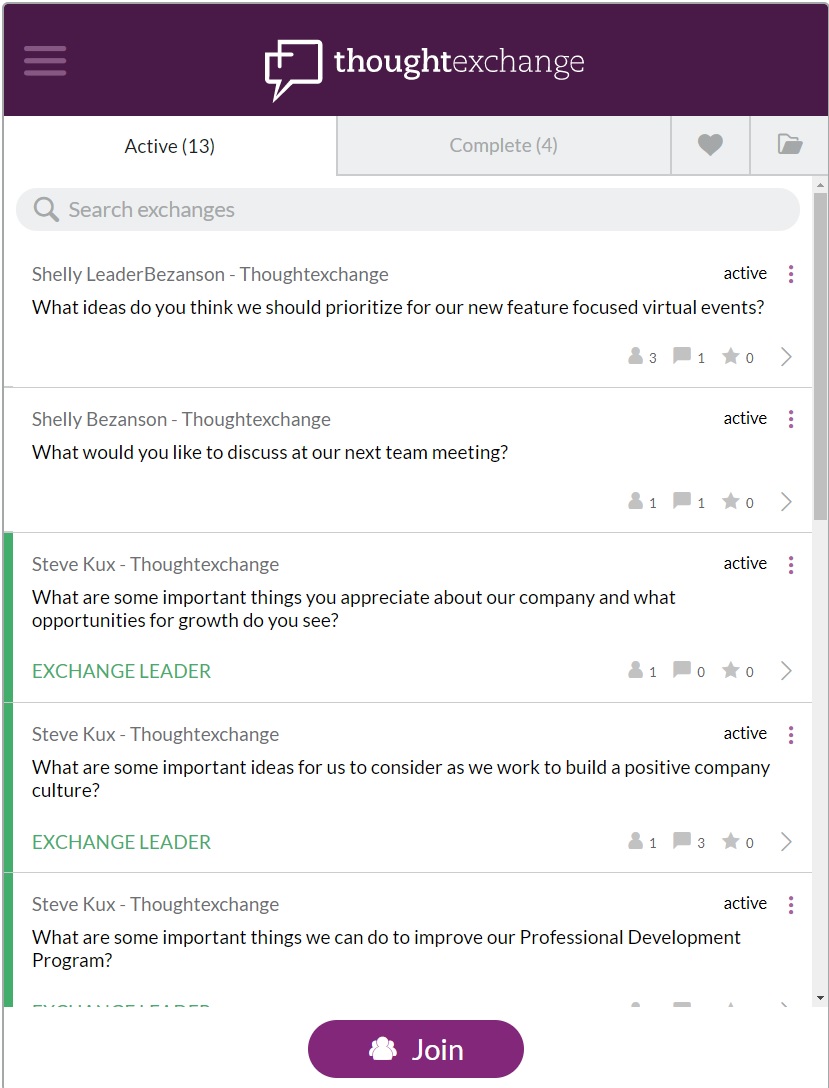Click star icon on team meeting exchange
Image resolution: width=829 pixels, height=1088 pixels.
tap(730, 501)
